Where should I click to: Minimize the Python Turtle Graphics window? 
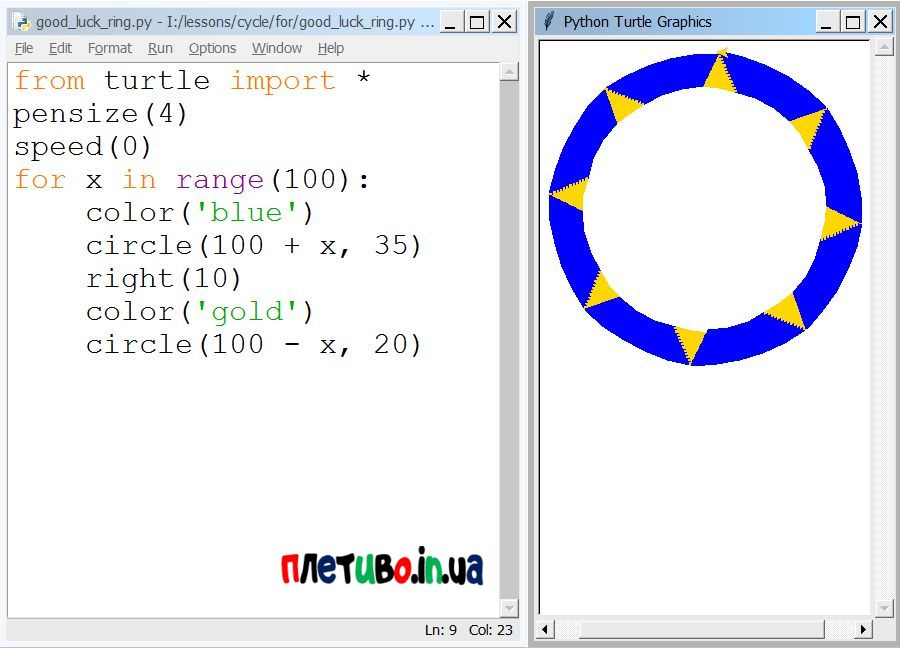[826, 22]
